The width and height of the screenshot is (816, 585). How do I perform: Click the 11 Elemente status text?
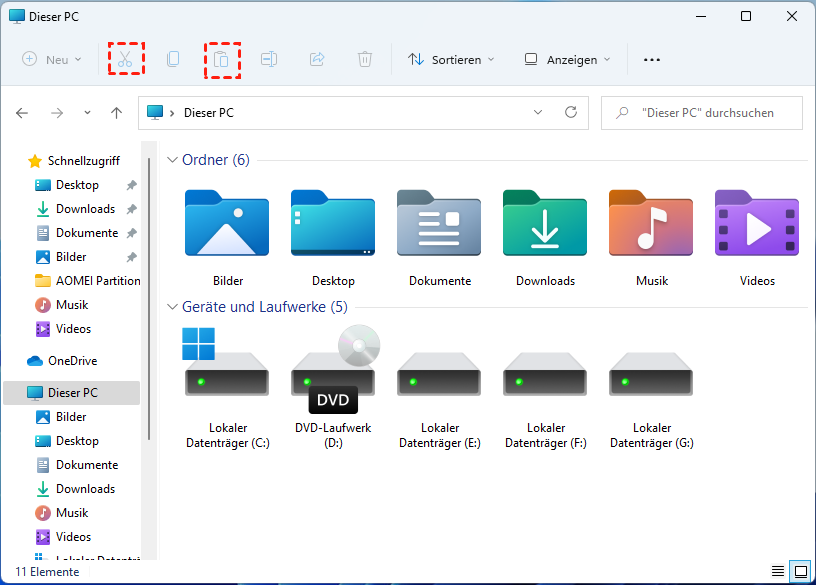pyautogui.click(x=47, y=571)
